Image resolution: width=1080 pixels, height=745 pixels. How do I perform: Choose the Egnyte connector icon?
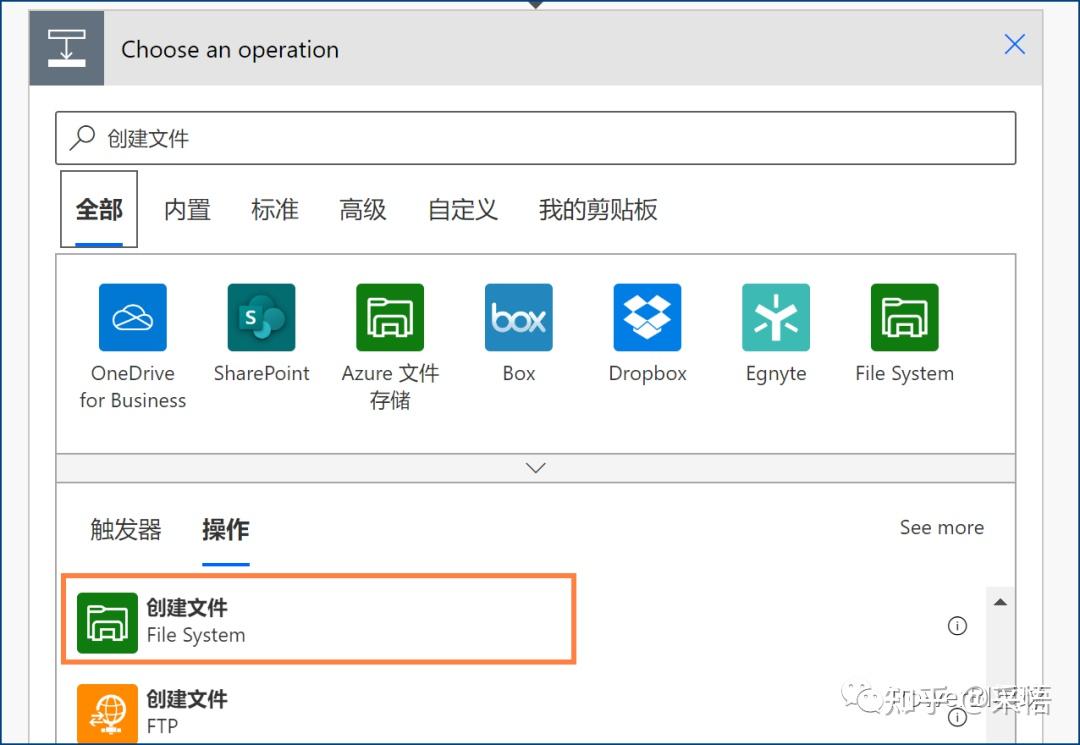776,317
